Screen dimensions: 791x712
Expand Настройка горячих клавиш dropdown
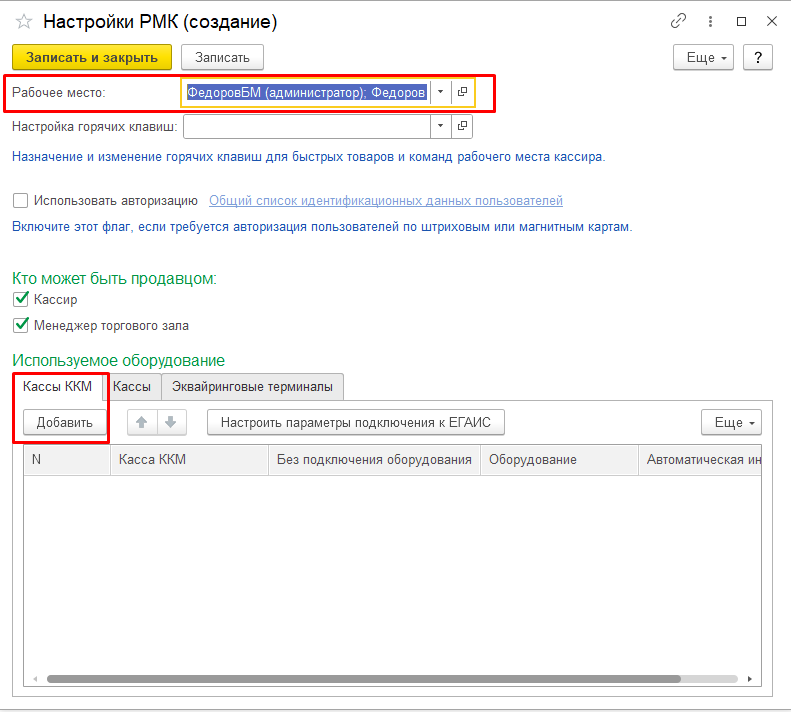pyautogui.click(x=441, y=127)
